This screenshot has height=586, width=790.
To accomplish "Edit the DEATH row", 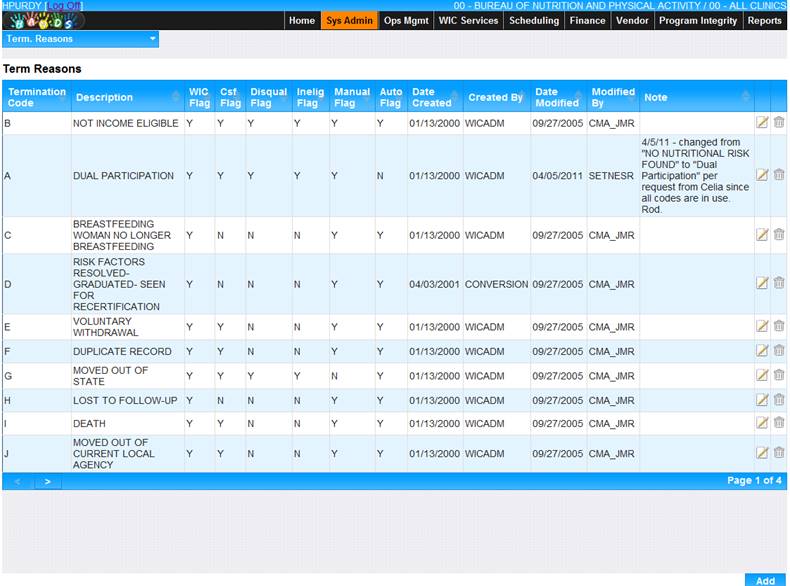I will pyautogui.click(x=762, y=423).
